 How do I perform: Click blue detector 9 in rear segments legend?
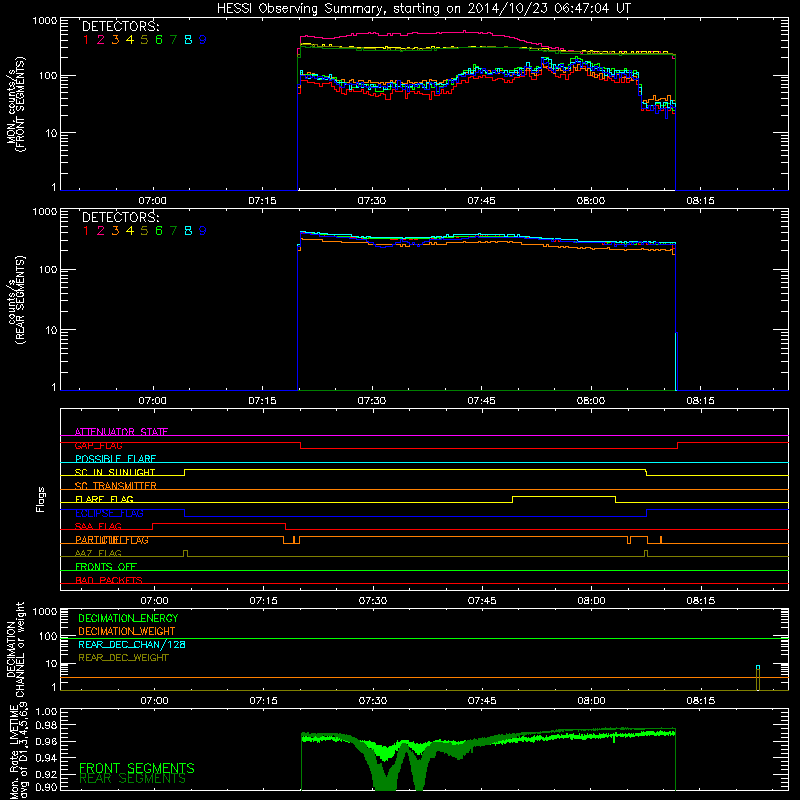pos(203,231)
